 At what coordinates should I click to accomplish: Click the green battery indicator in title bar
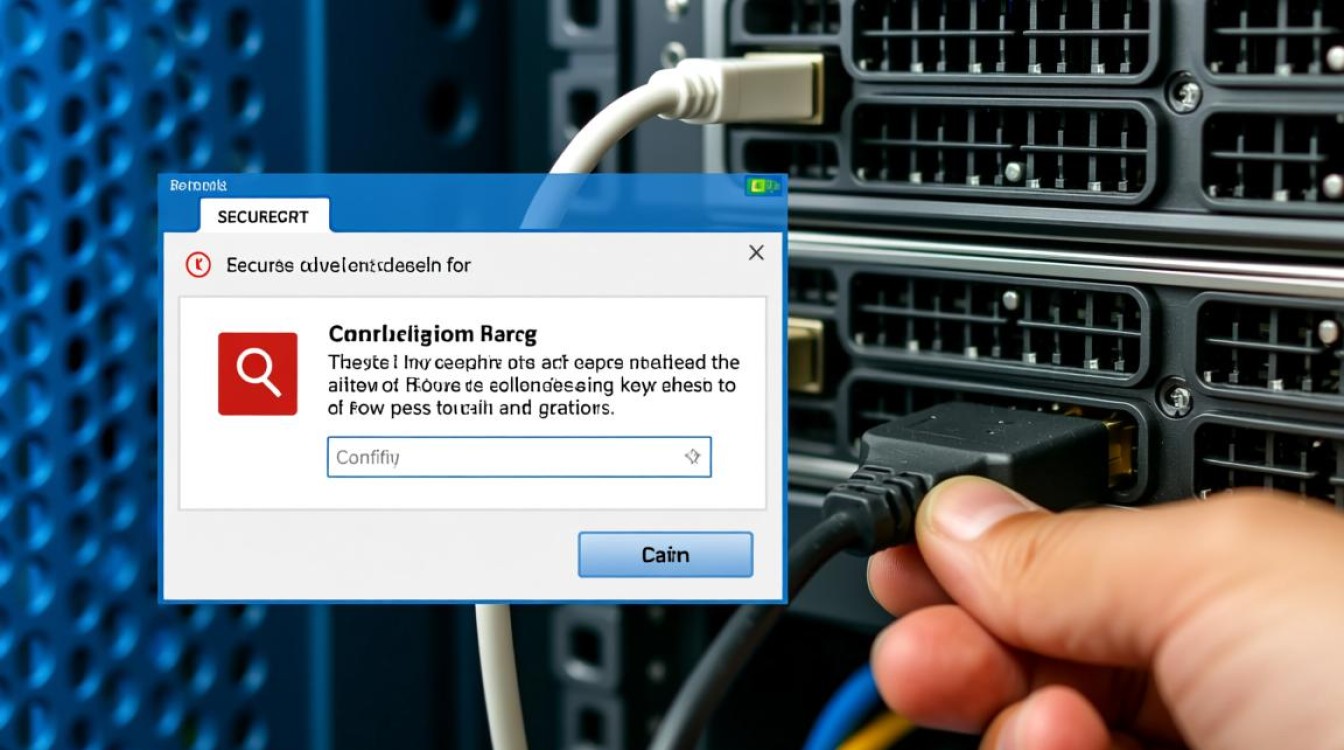tap(761, 185)
